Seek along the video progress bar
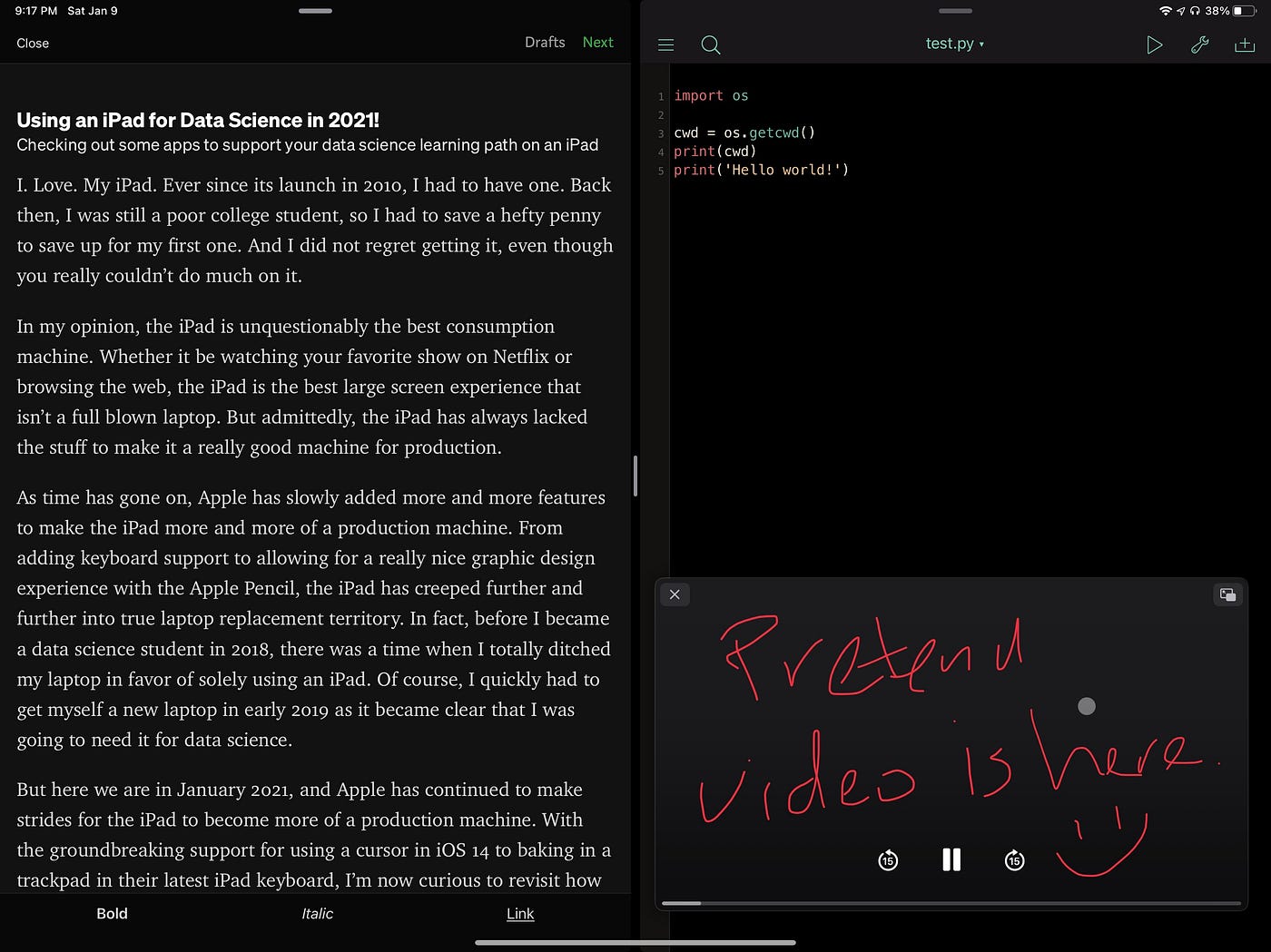The height and width of the screenshot is (952, 1271). pos(951,903)
